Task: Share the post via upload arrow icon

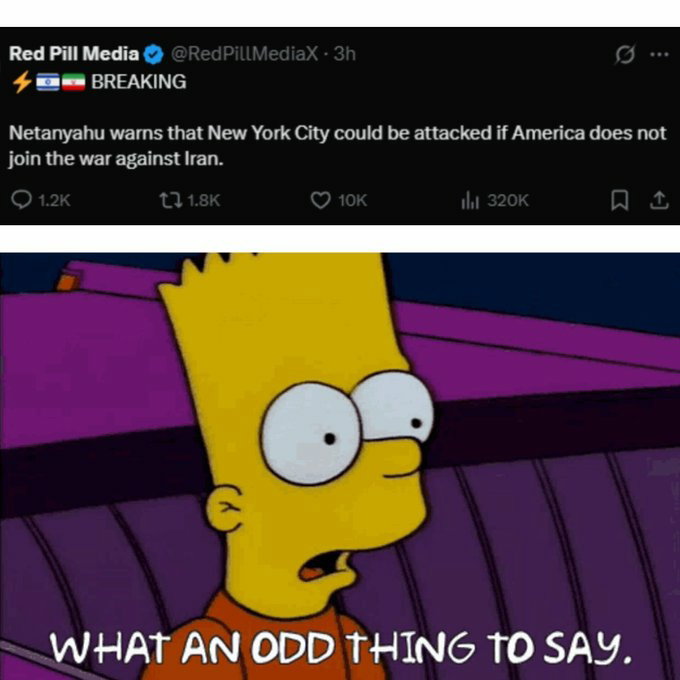Action: click(659, 200)
